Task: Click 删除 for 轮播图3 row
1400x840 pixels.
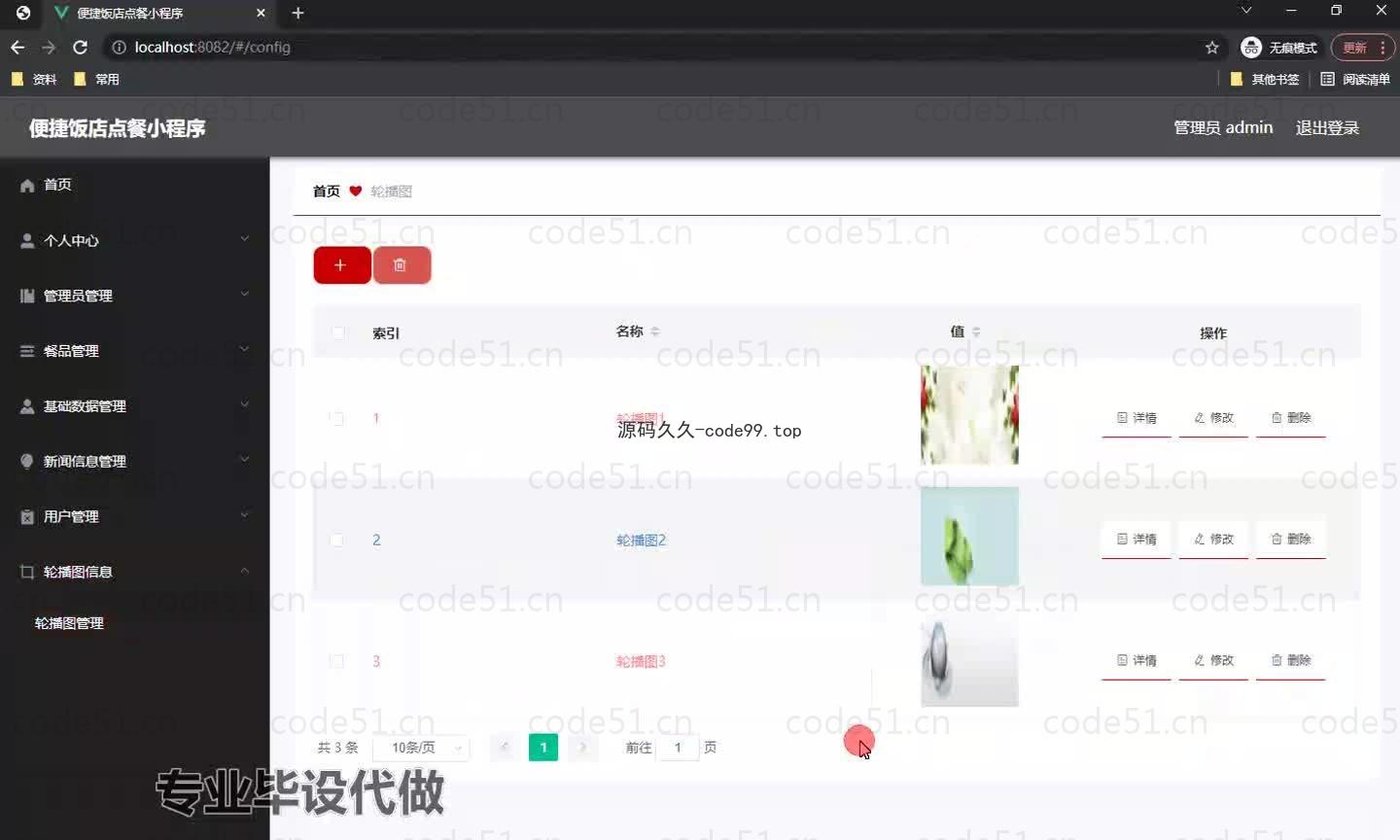Action: pos(1291,660)
